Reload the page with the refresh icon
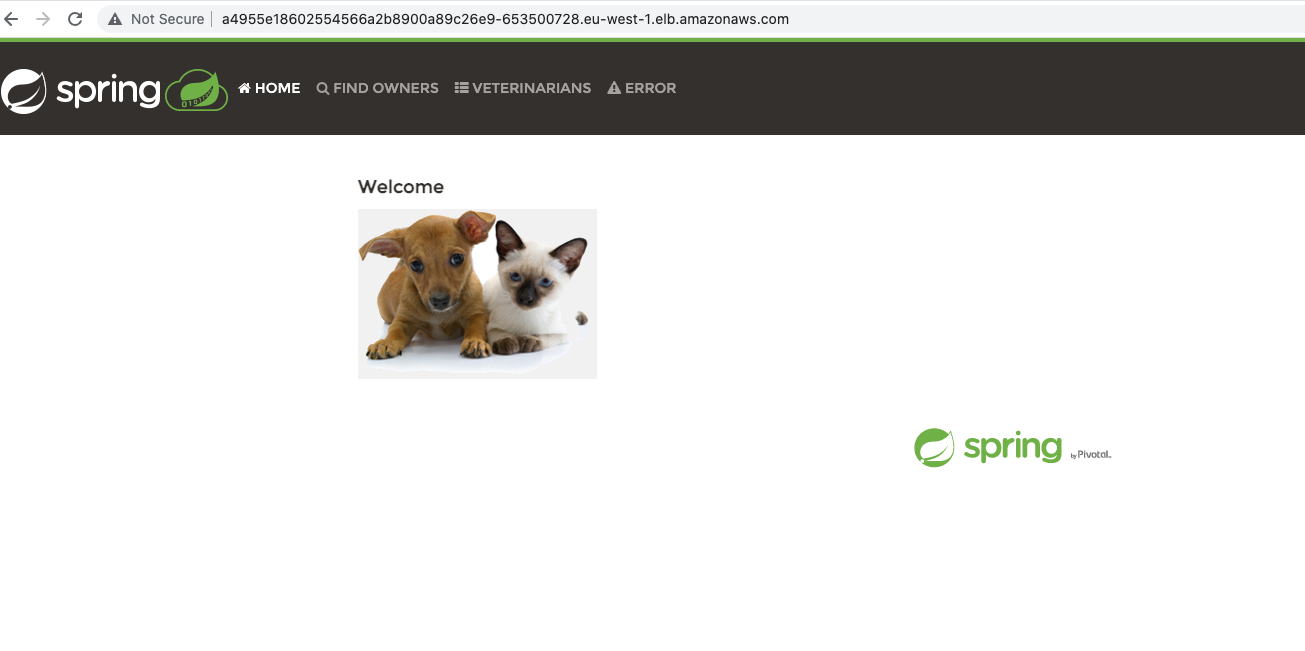1305x651 pixels. 75,19
